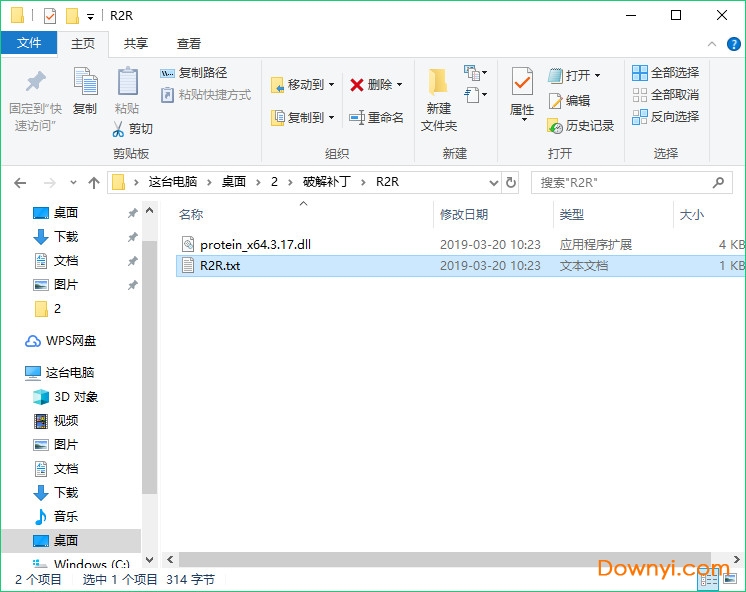Click the Open button in ribbon
Viewport: 746px width, 592px height.
[x=574, y=75]
